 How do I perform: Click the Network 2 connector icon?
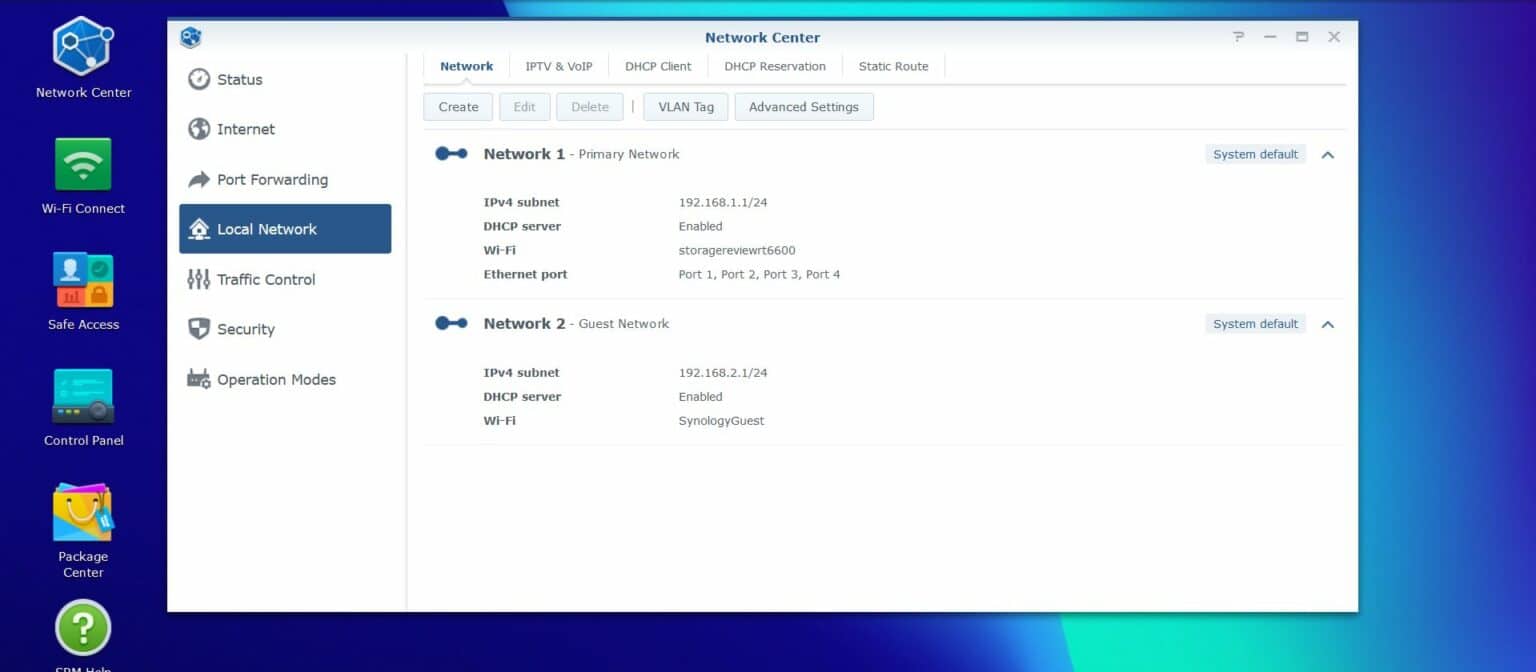451,323
